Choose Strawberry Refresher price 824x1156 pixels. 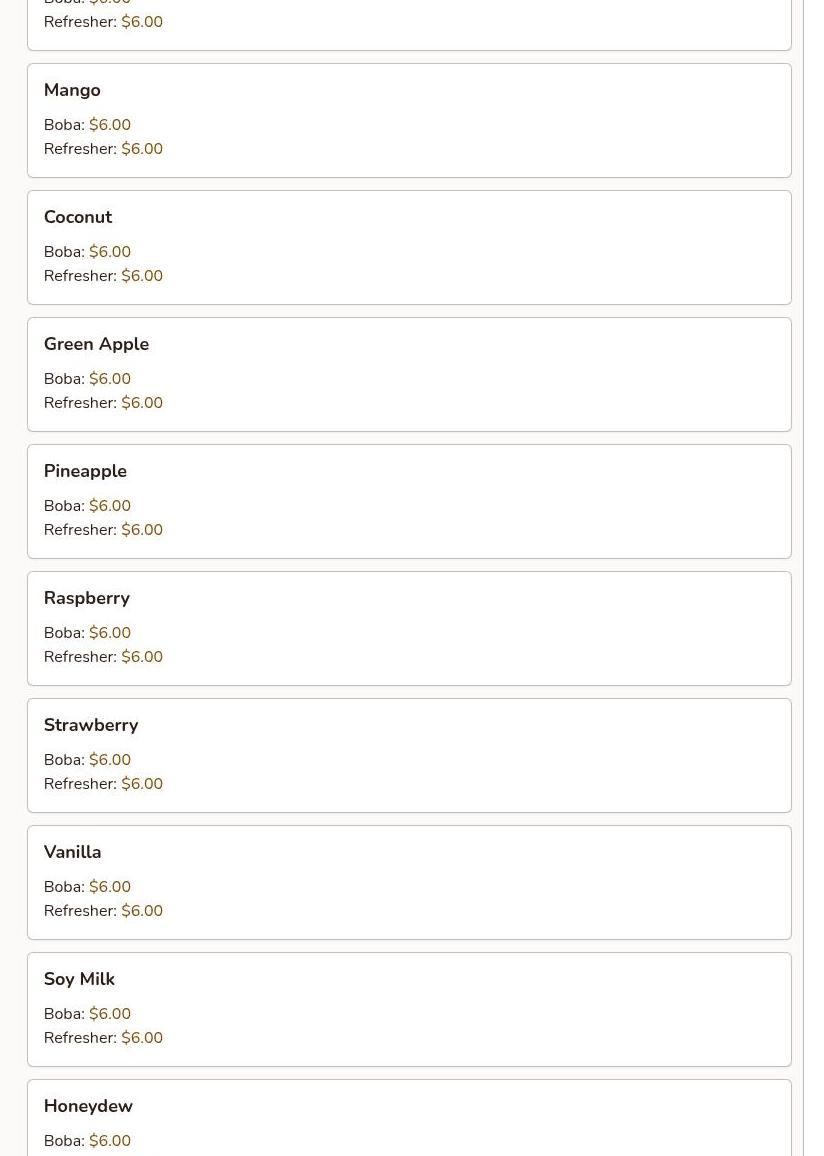[x=142, y=784]
